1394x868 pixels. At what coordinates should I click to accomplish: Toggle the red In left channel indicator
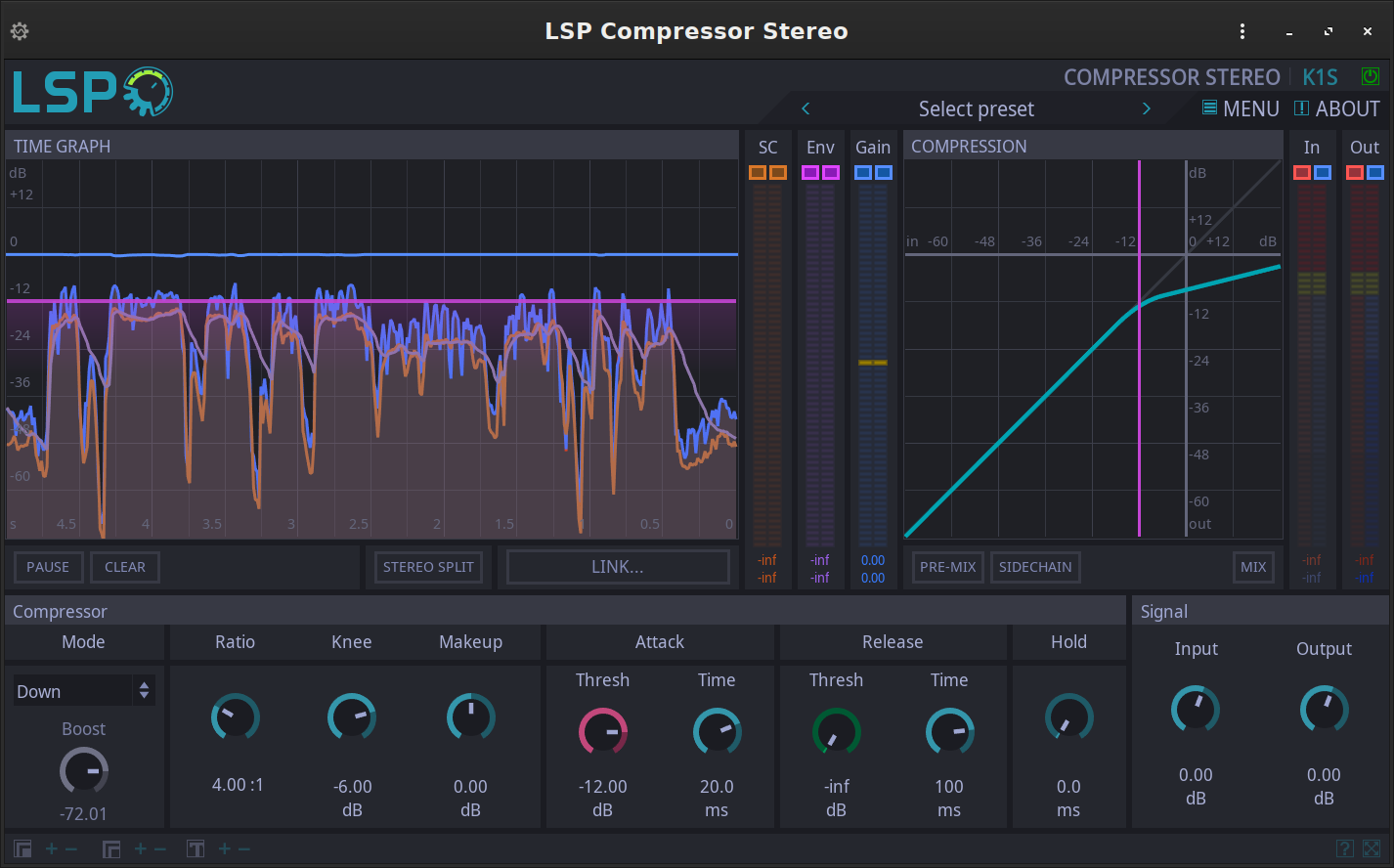1301,173
